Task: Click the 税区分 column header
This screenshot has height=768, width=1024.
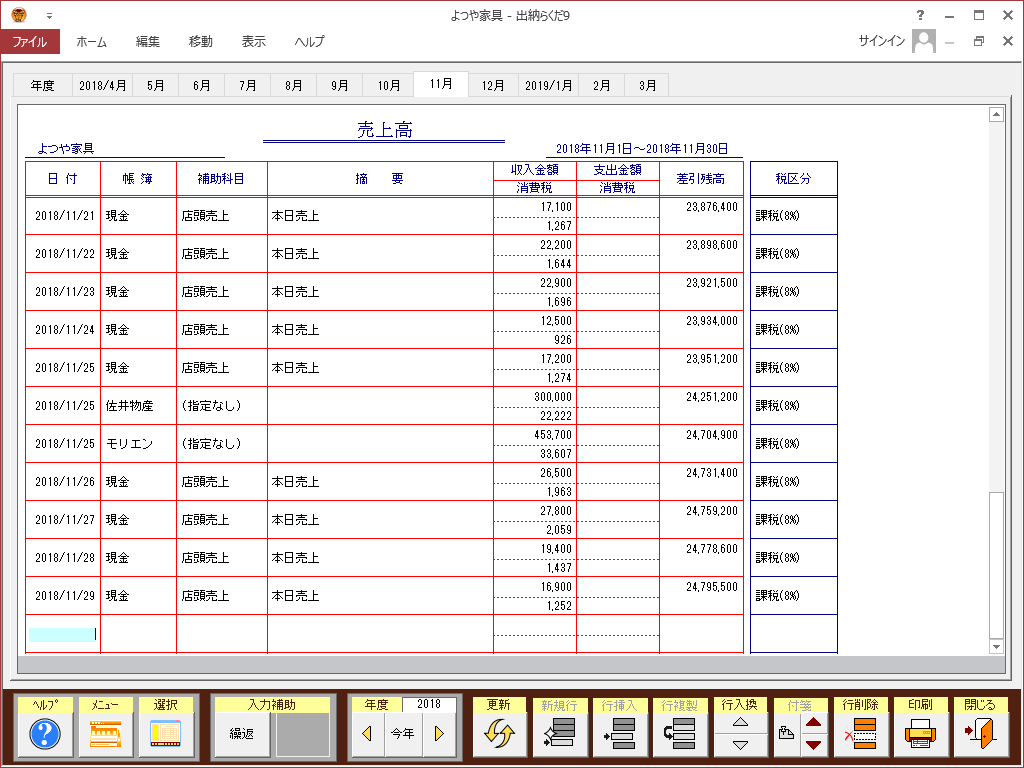Action: pyautogui.click(x=793, y=179)
